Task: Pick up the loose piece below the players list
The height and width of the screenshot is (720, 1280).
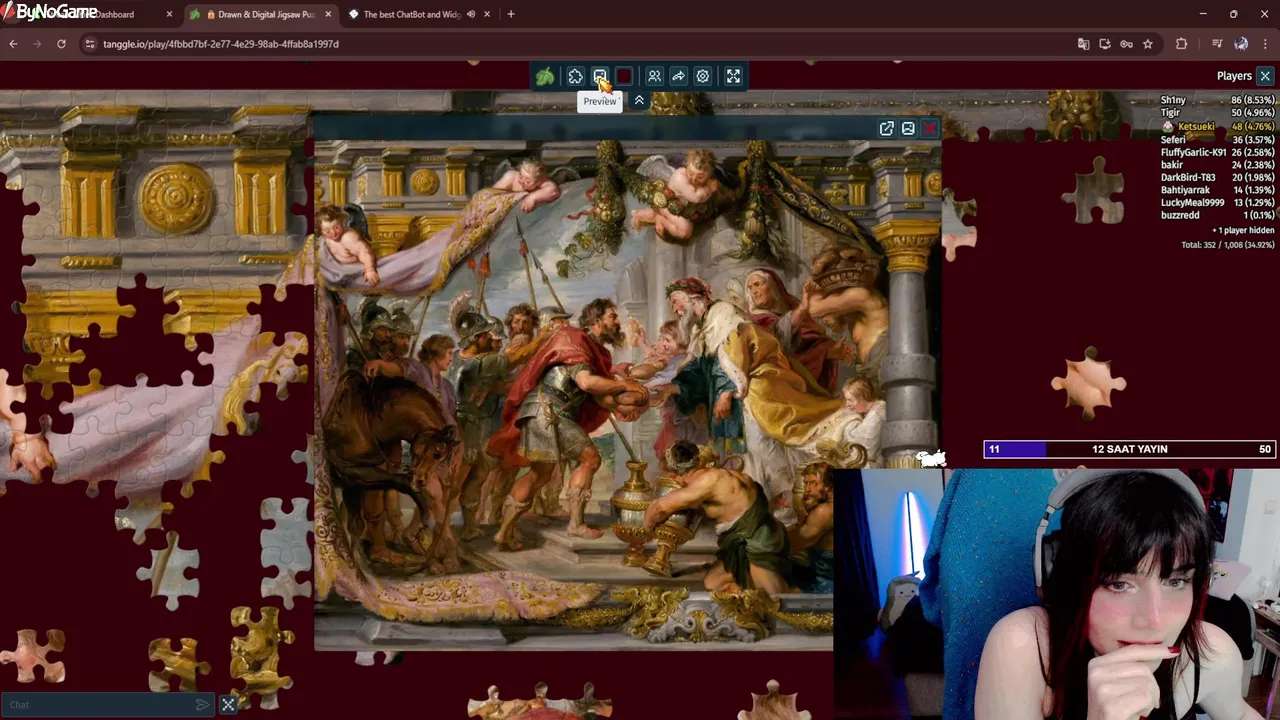Action: tap(1093, 190)
